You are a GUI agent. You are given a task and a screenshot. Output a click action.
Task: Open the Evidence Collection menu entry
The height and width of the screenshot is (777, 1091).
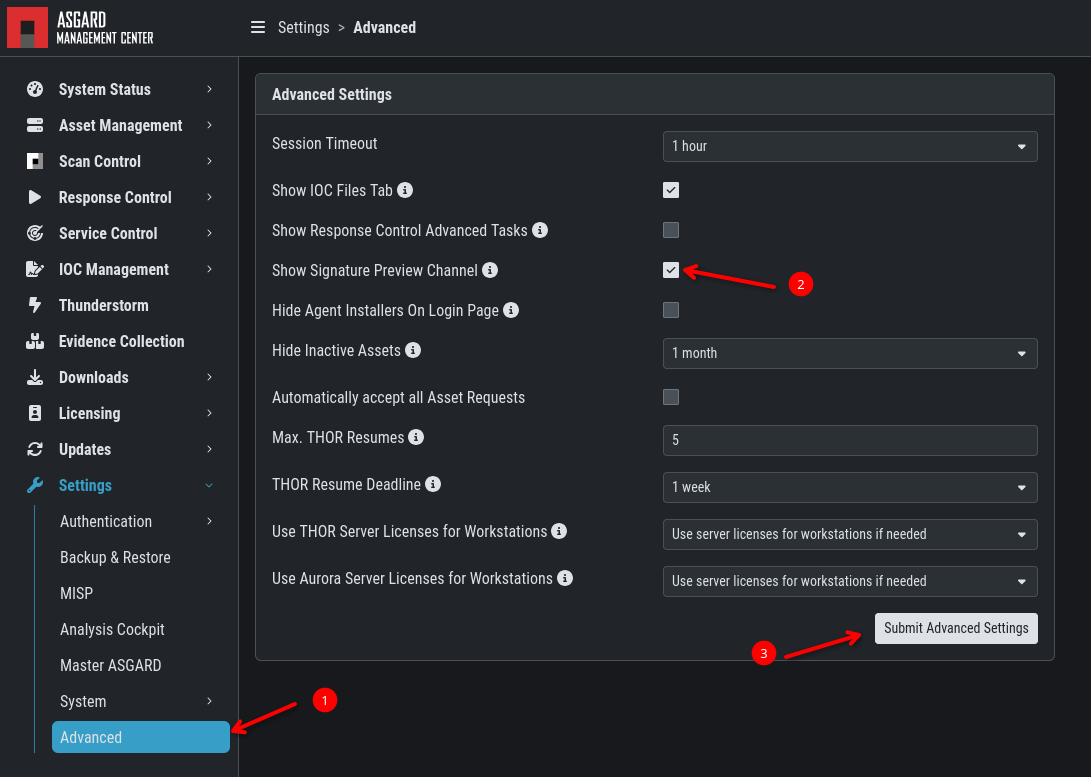(x=122, y=341)
